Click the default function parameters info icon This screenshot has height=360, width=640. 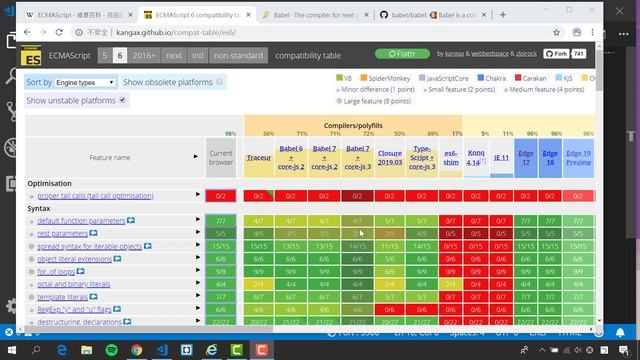pyautogui.click(x=131, y=220)
